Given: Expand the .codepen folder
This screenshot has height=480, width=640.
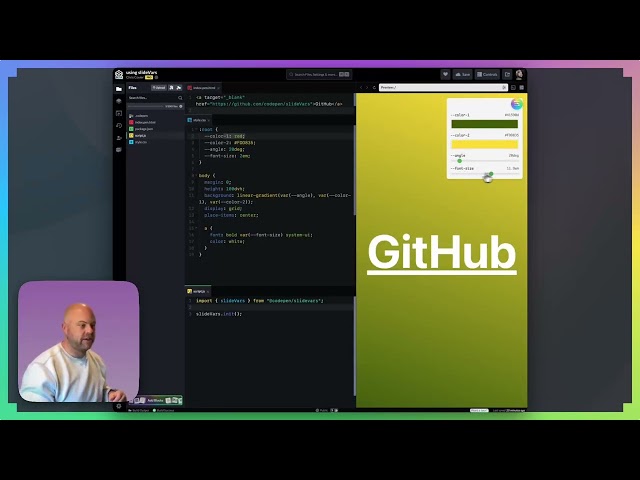Looking at the screenshot, I should click(x=139, y=116).
